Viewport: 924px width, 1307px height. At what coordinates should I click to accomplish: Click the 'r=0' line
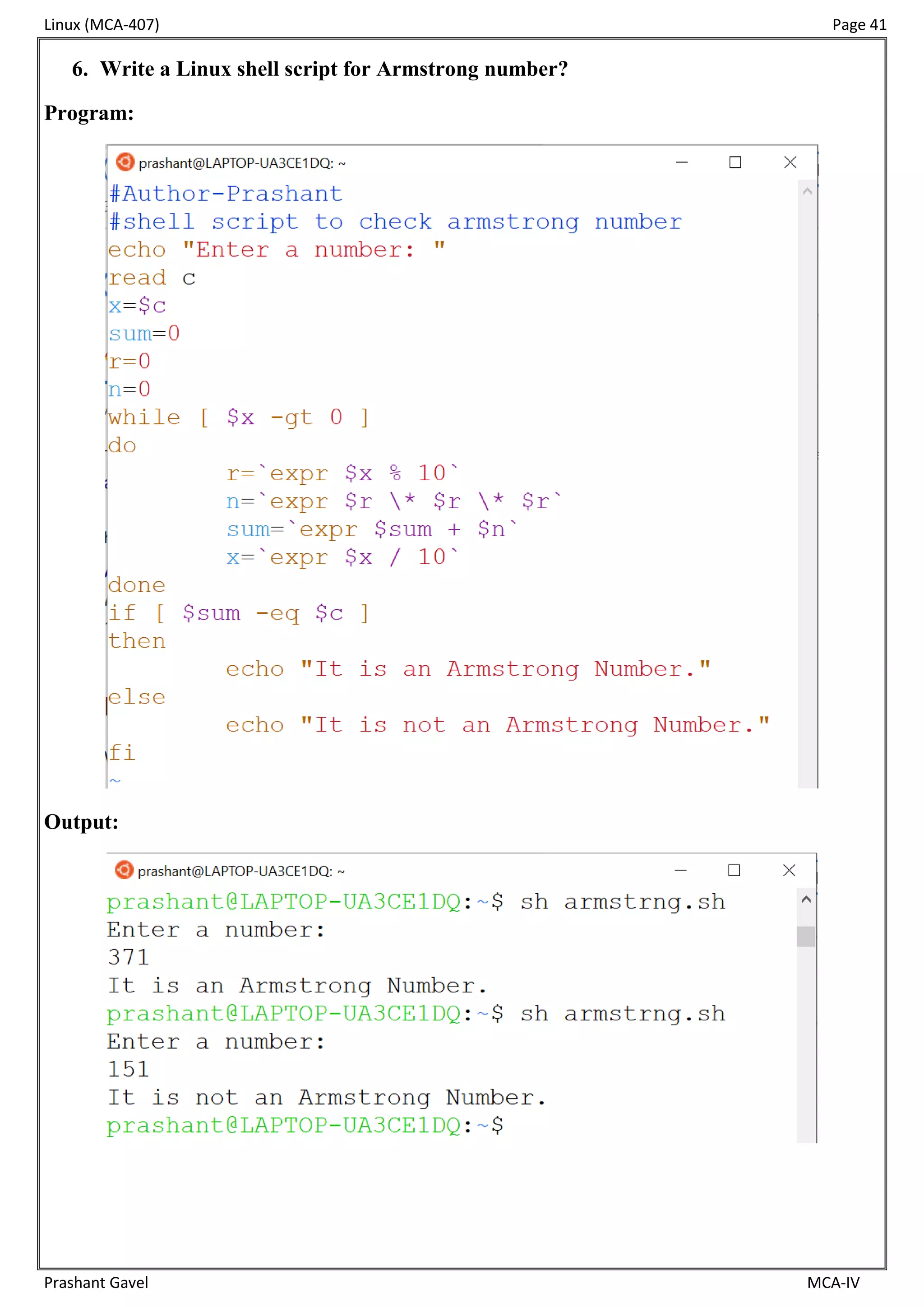tap(130, 361)
